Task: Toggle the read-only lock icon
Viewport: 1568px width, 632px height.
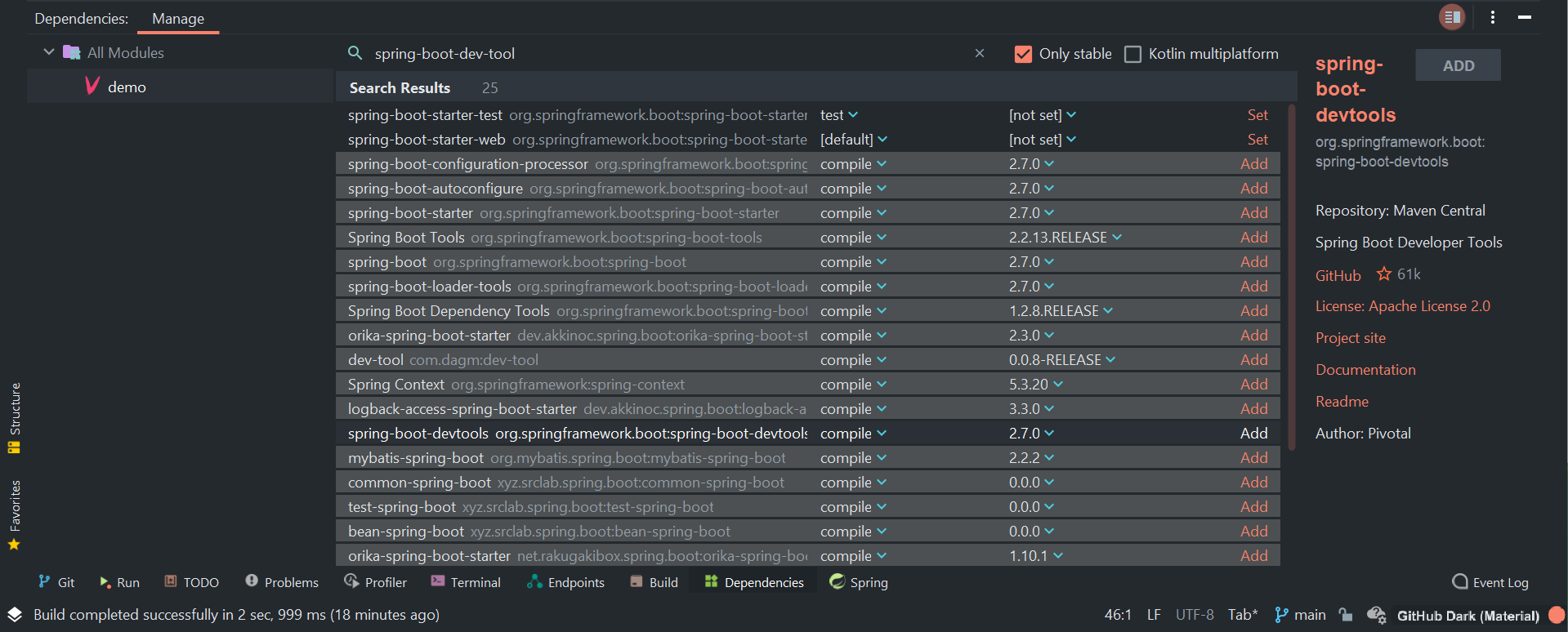Action: click(x=1346, y=615)
